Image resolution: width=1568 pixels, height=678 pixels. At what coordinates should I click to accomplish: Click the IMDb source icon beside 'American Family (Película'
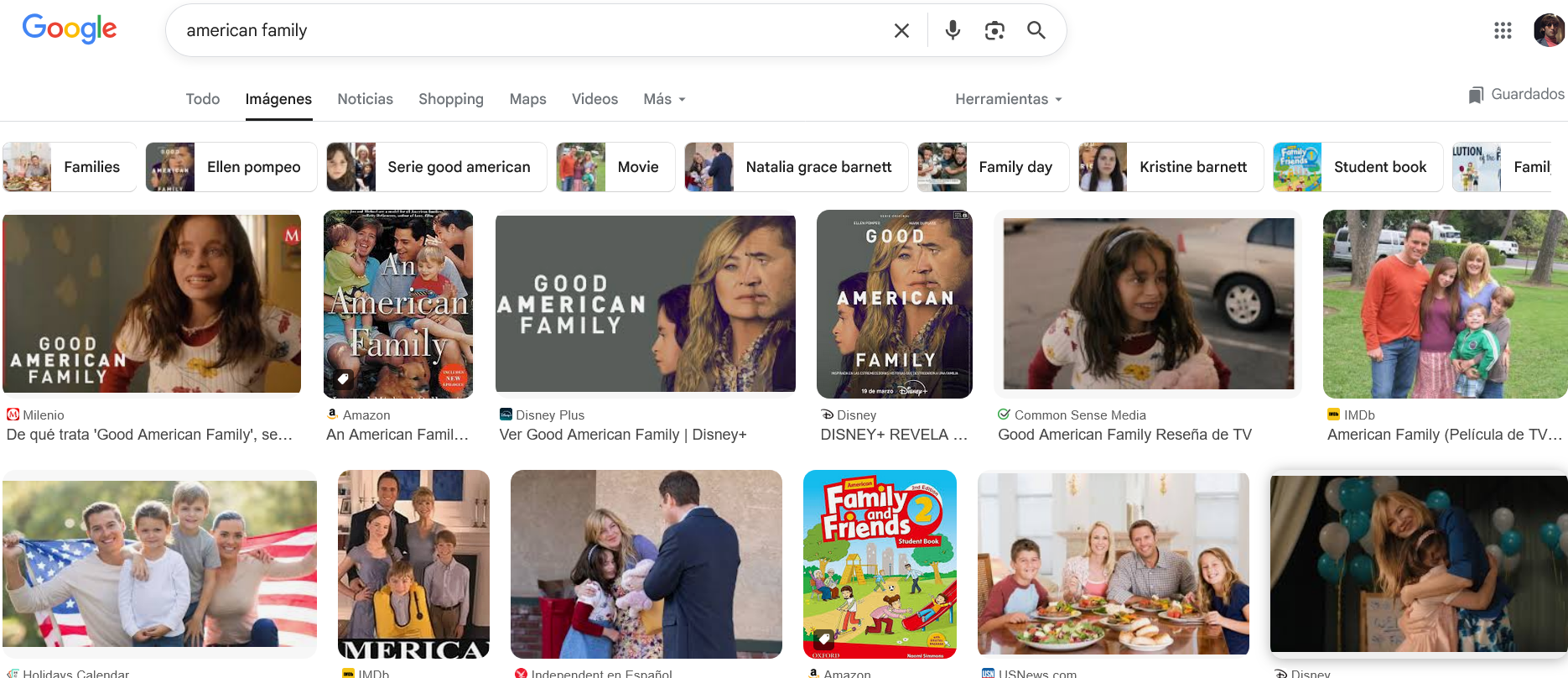1333,415
